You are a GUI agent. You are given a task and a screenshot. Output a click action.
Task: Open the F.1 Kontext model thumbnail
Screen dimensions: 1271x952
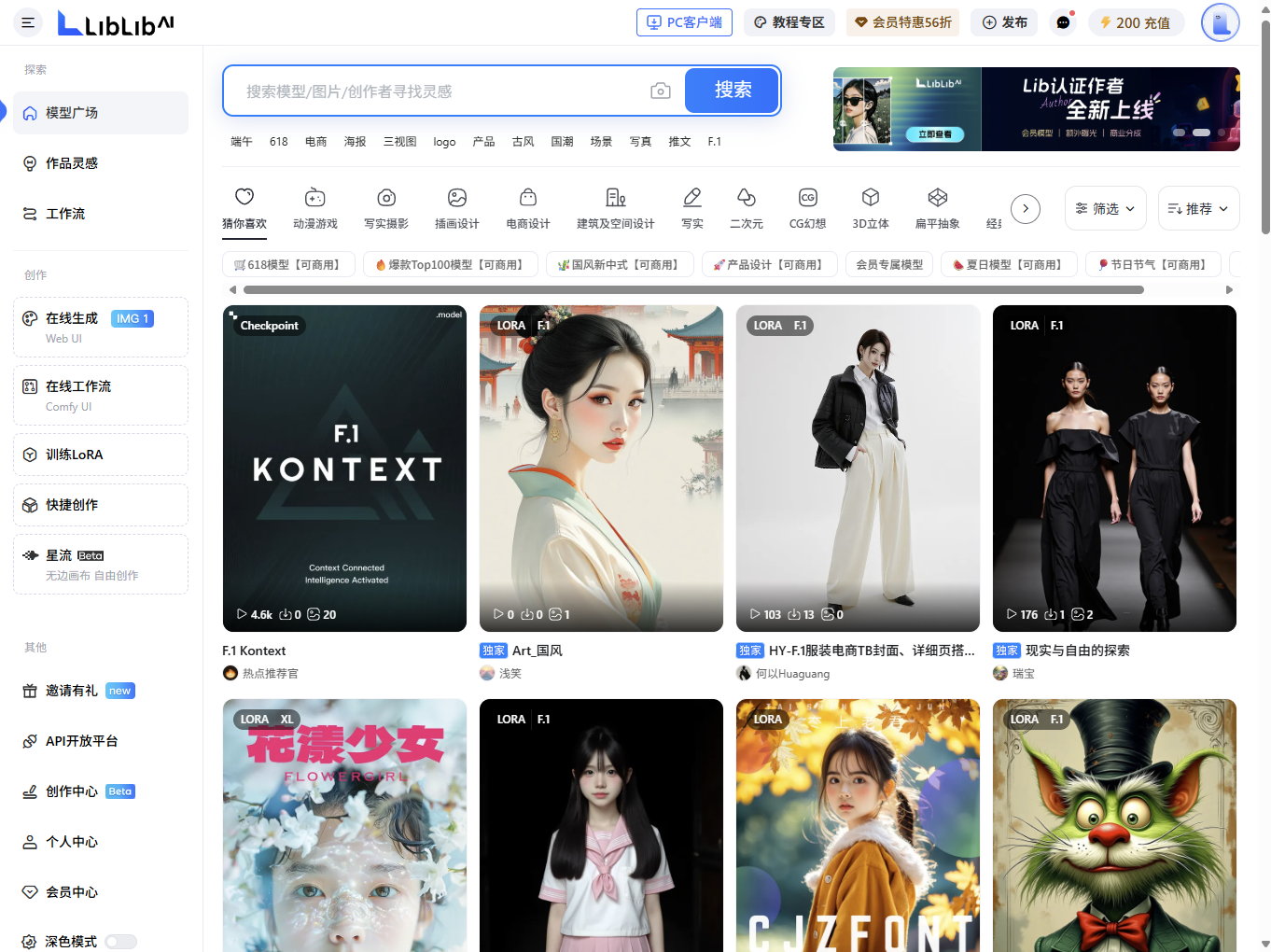click(x=344, y=469)
